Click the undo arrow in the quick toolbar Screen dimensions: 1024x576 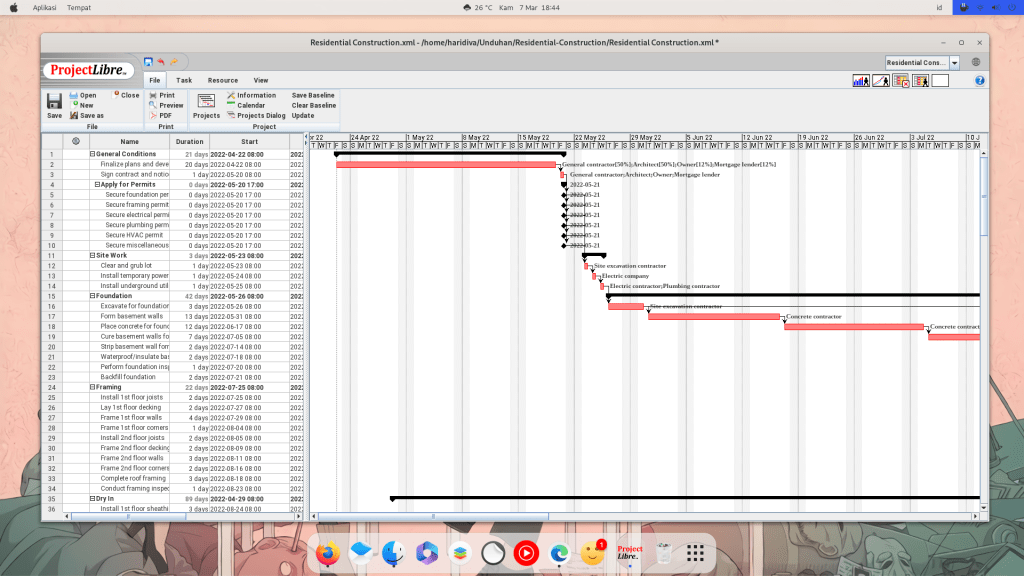(x=160, y=61)
